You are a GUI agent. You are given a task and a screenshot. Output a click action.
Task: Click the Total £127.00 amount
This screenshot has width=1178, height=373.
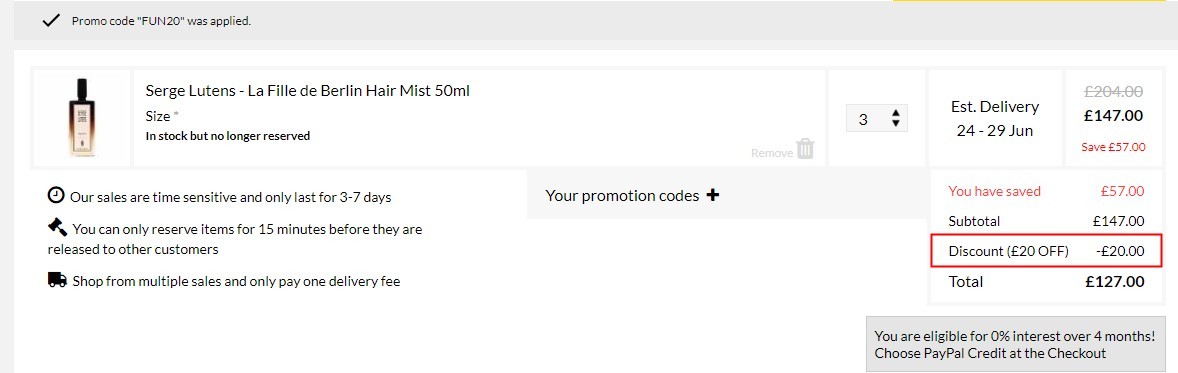(1115, 282)
